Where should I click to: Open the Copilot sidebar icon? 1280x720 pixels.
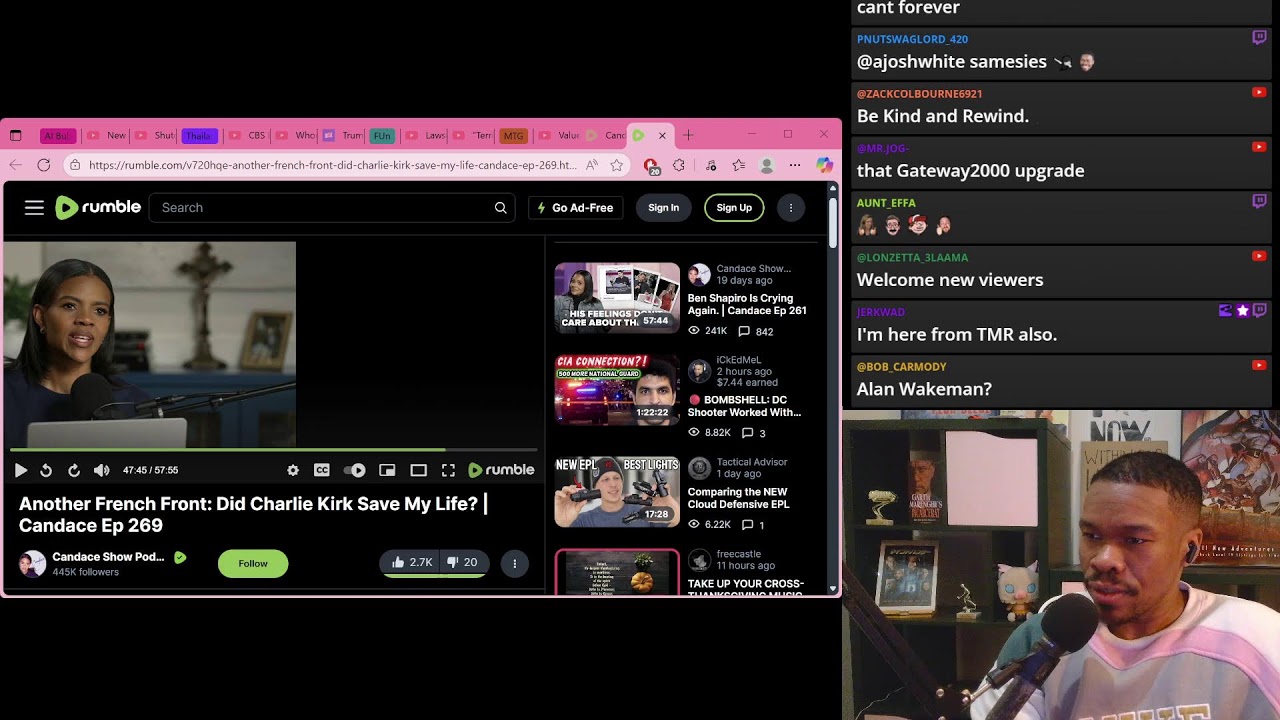point(824,165)
